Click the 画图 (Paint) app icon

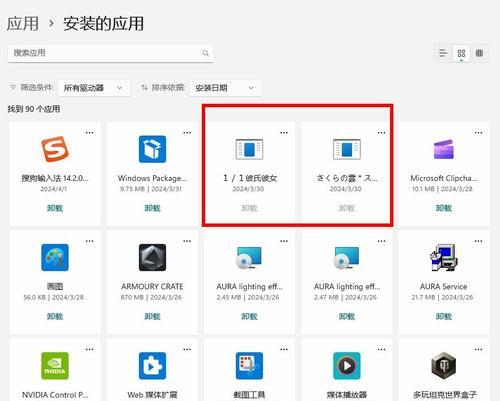coord(55,257)
